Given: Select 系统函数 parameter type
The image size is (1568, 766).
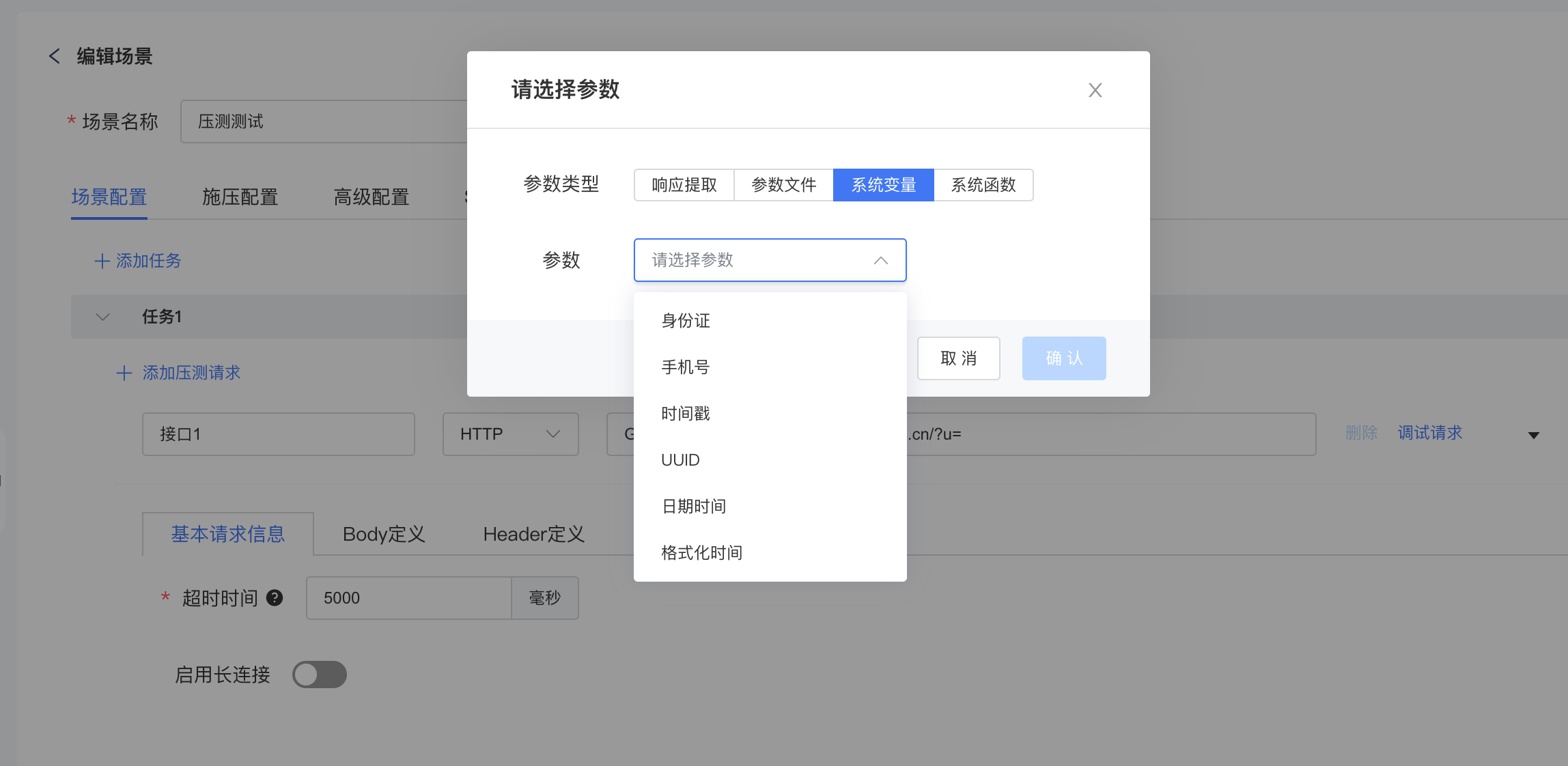Looking at the screenshot, I should pyautogui.click(x=983, y=185).
